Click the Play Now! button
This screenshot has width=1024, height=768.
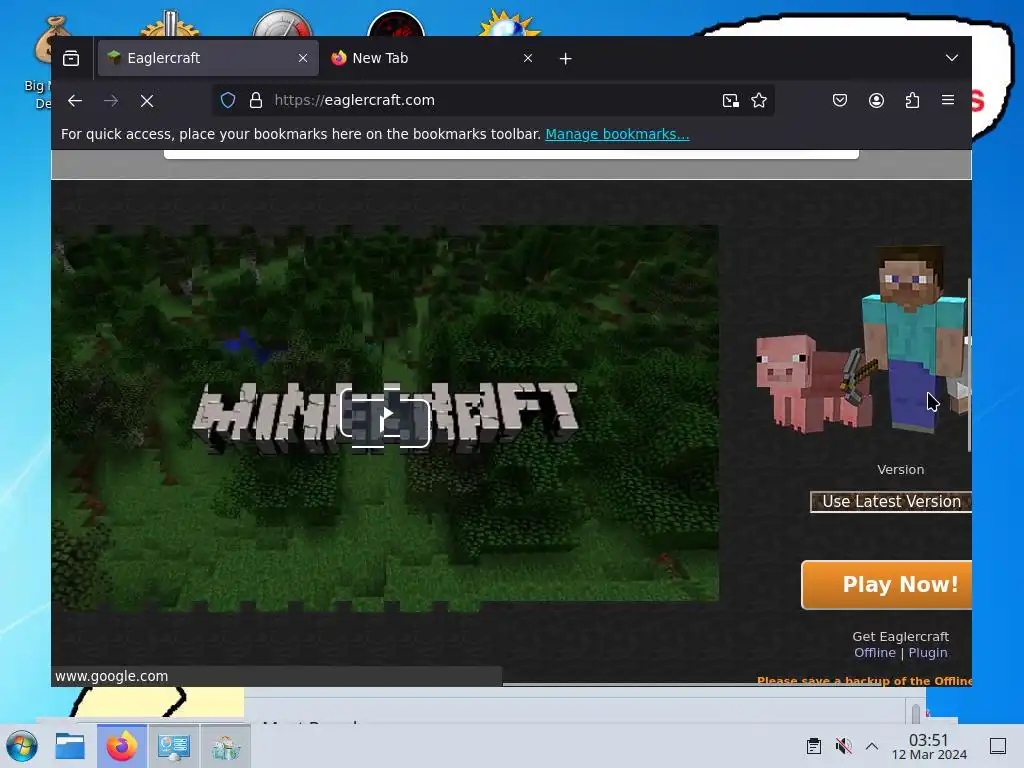[887, 584]
